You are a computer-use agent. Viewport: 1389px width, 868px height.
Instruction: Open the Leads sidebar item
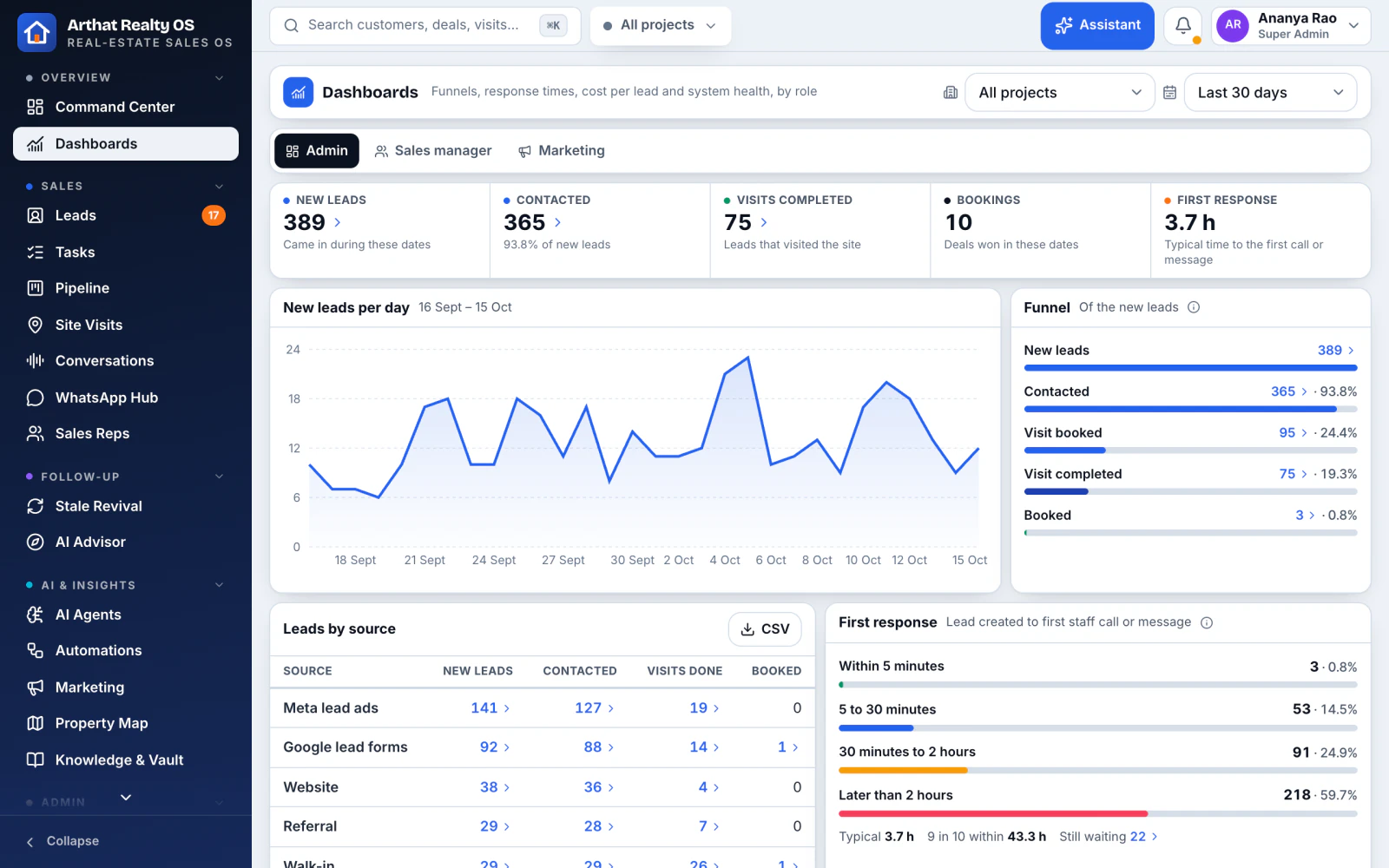126,215
